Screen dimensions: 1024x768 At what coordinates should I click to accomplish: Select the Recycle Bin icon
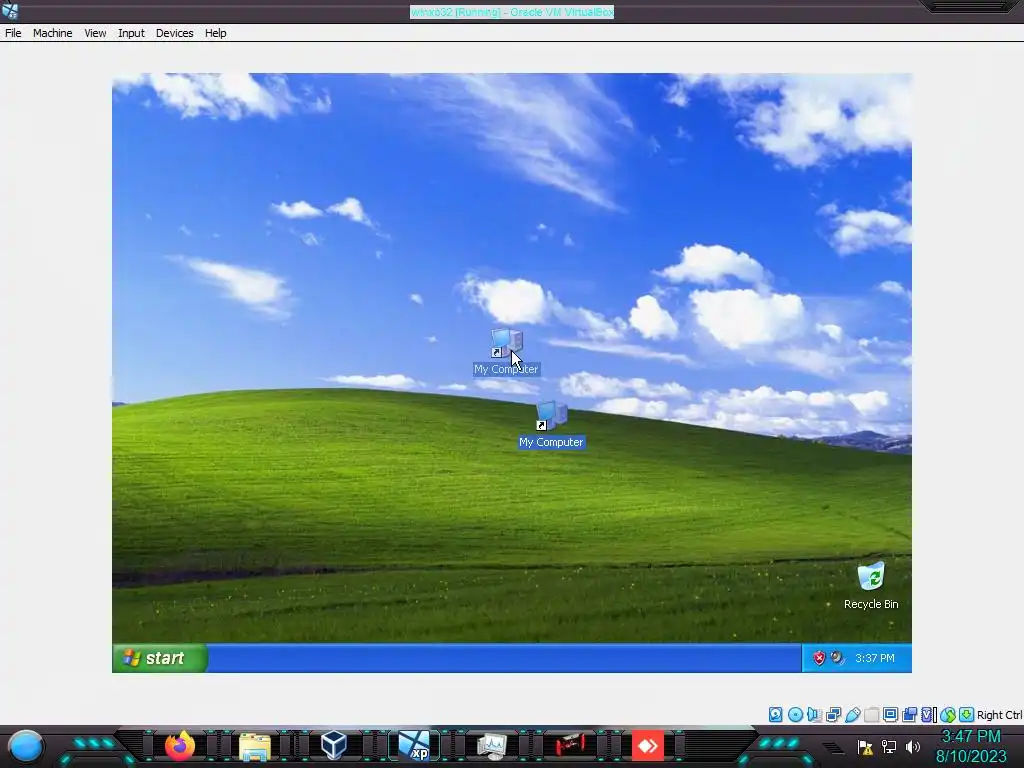pos(871,586)
